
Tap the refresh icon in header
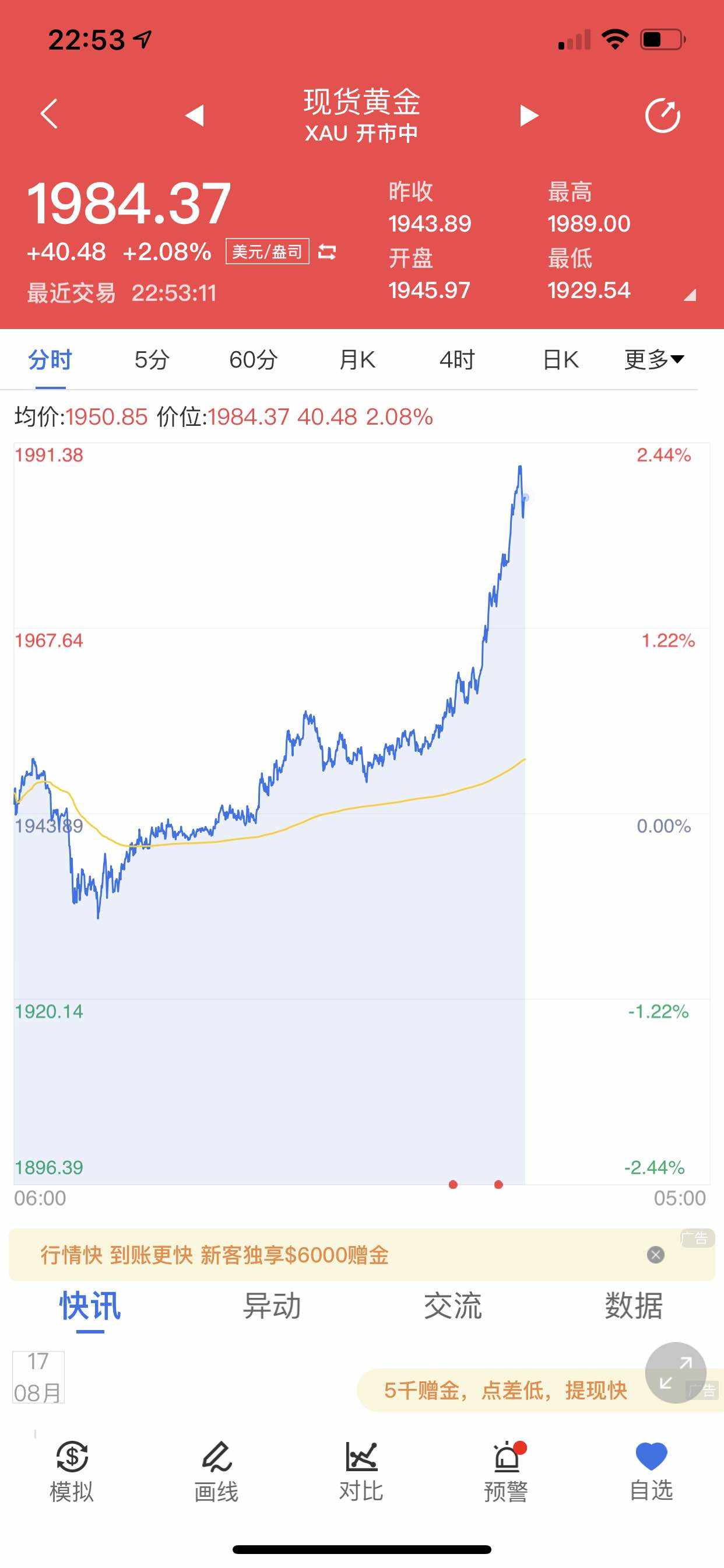click(663, 115)
